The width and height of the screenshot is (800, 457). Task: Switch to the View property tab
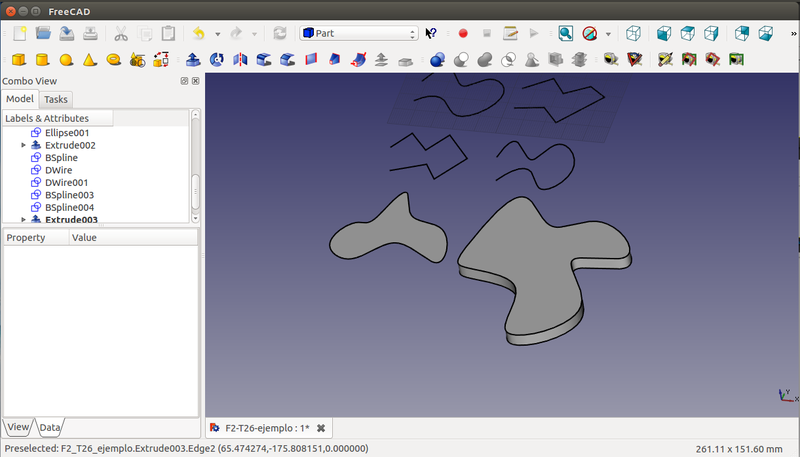point(18,427)
